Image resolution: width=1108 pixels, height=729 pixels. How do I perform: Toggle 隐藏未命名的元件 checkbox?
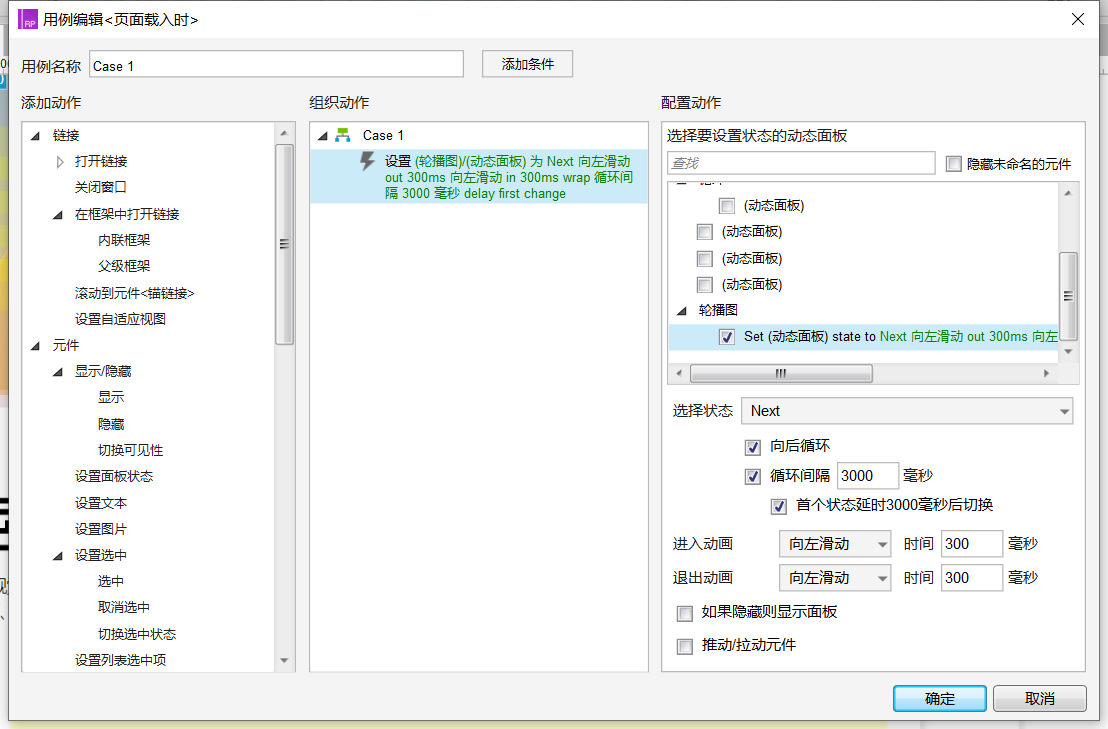954,164
